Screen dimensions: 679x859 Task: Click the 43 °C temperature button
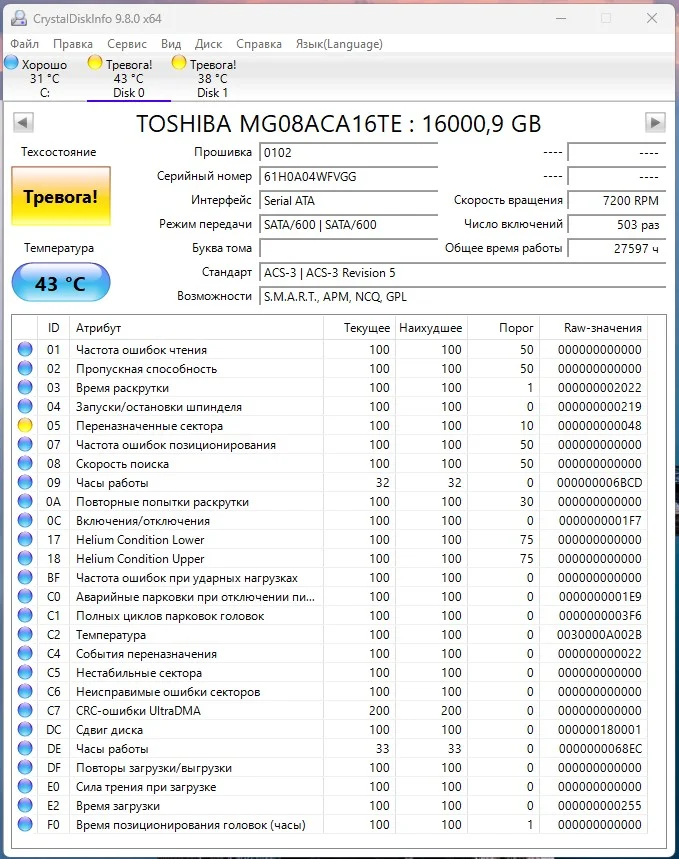61,283
